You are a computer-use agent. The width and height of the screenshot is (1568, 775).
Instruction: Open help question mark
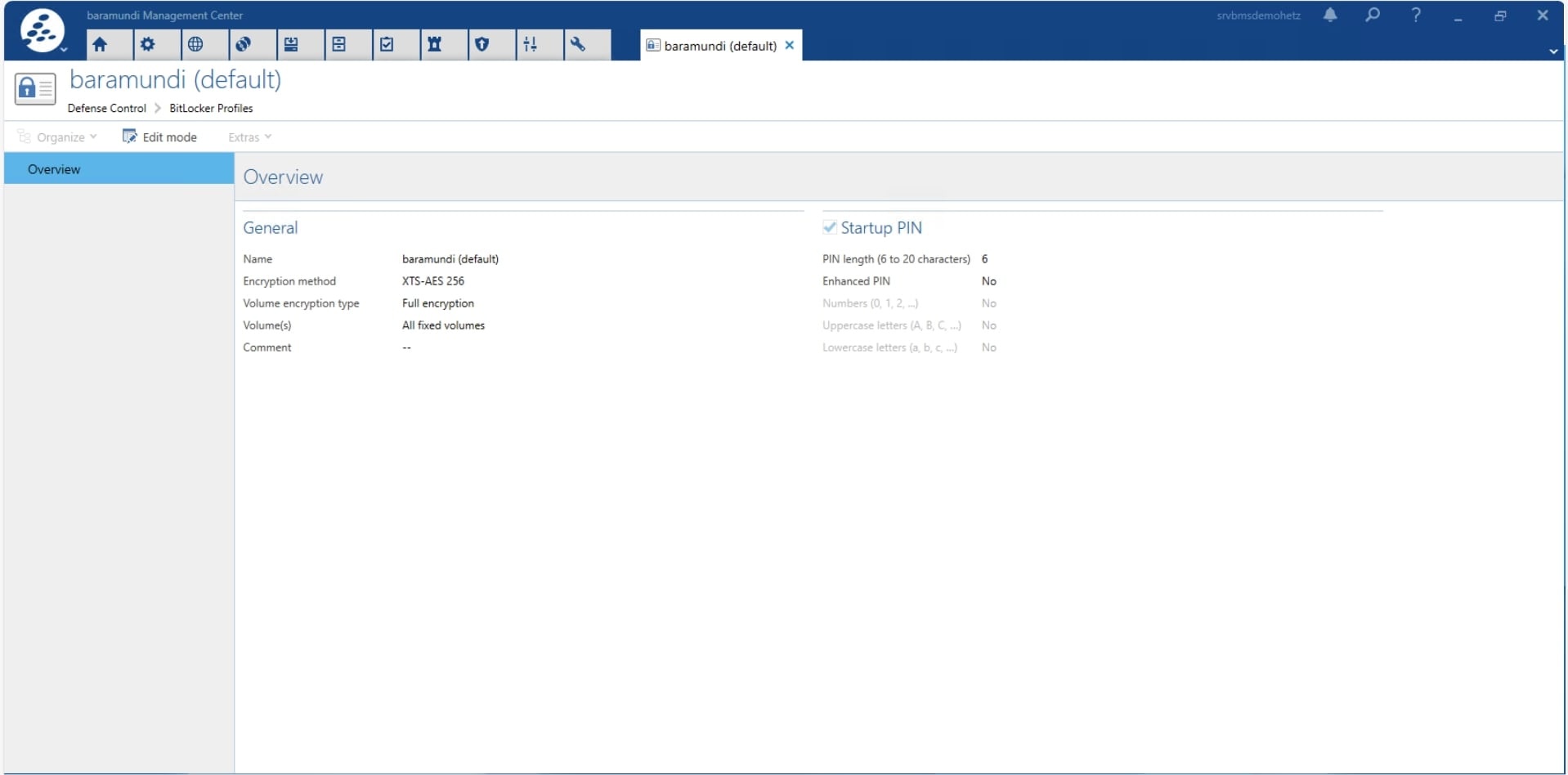click(1416, 15)
